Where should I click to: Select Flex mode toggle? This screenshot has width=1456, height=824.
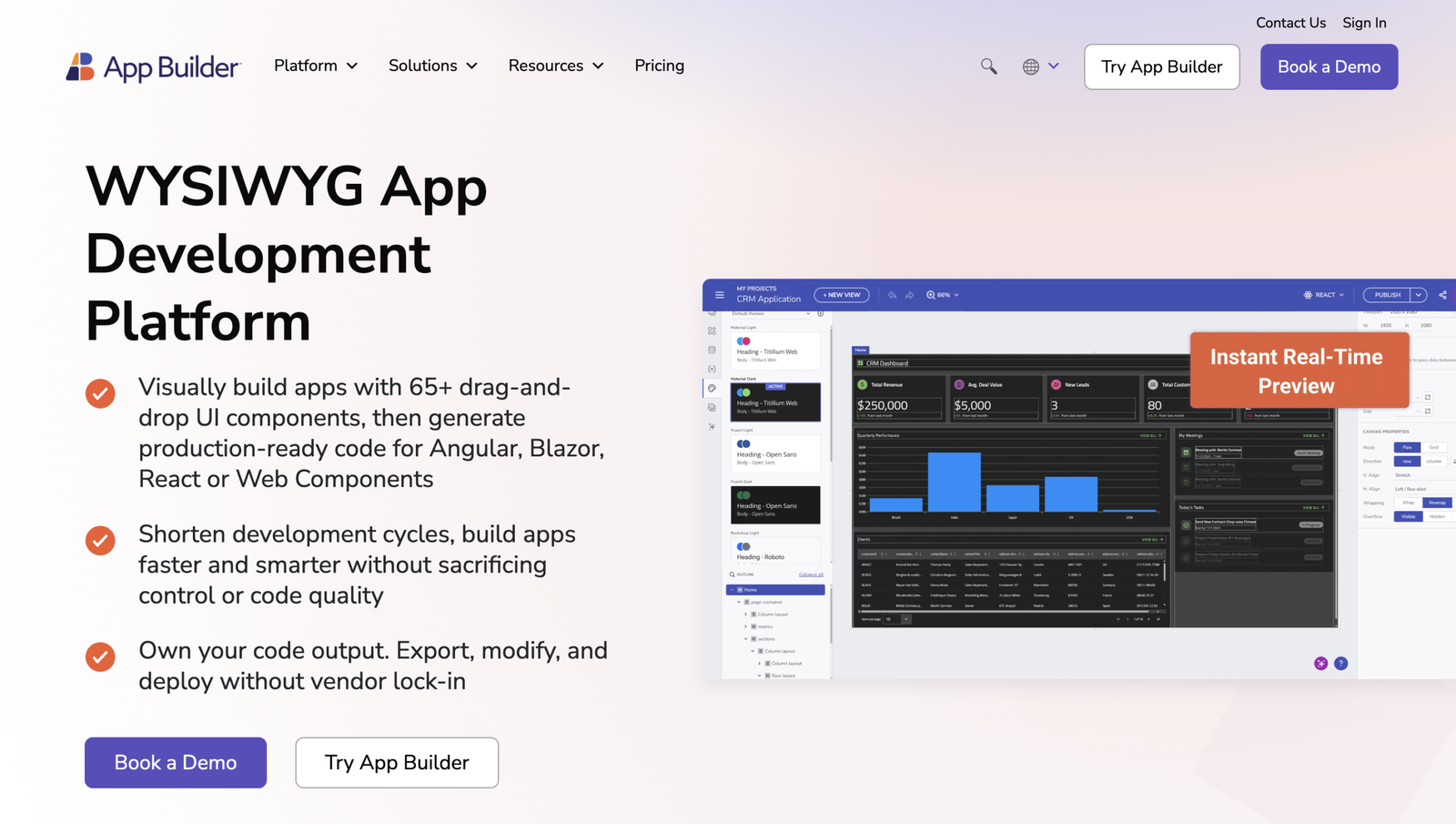[x=1407, y=447]
